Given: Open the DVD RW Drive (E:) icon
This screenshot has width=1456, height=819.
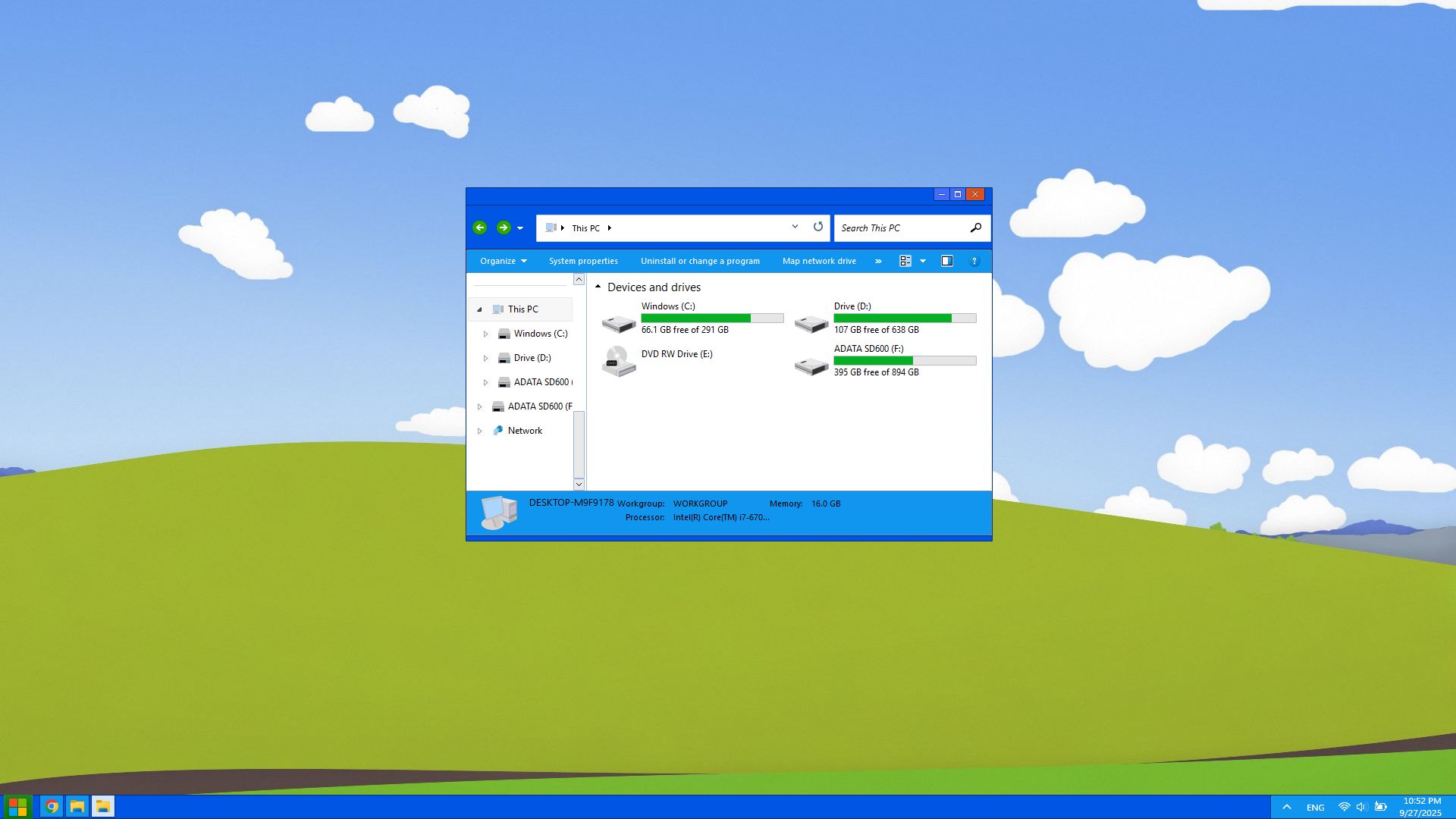Looking at the screenshot, I should [x=619, y=362].
